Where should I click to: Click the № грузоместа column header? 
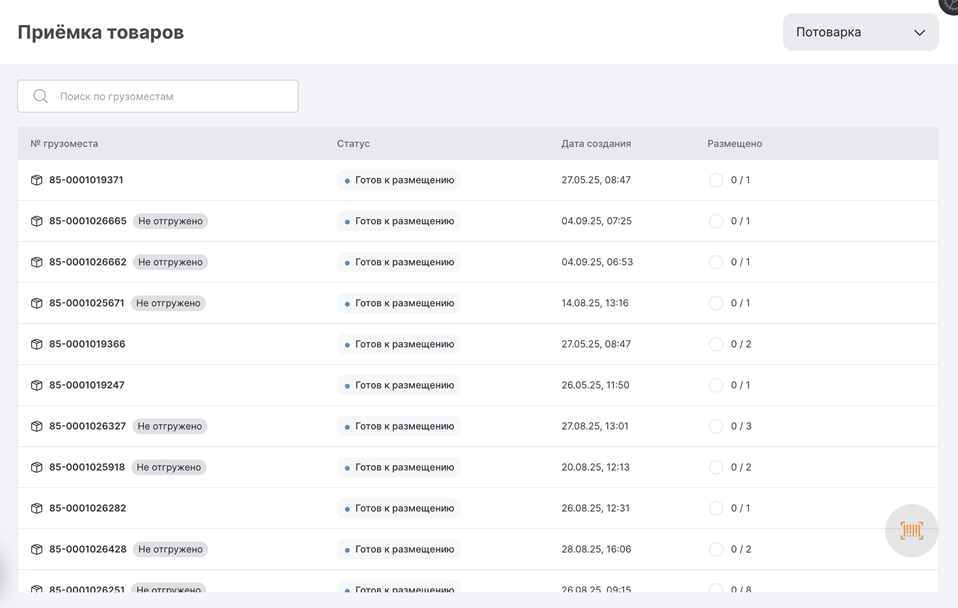pyautogui.click(x=64, y=144)
